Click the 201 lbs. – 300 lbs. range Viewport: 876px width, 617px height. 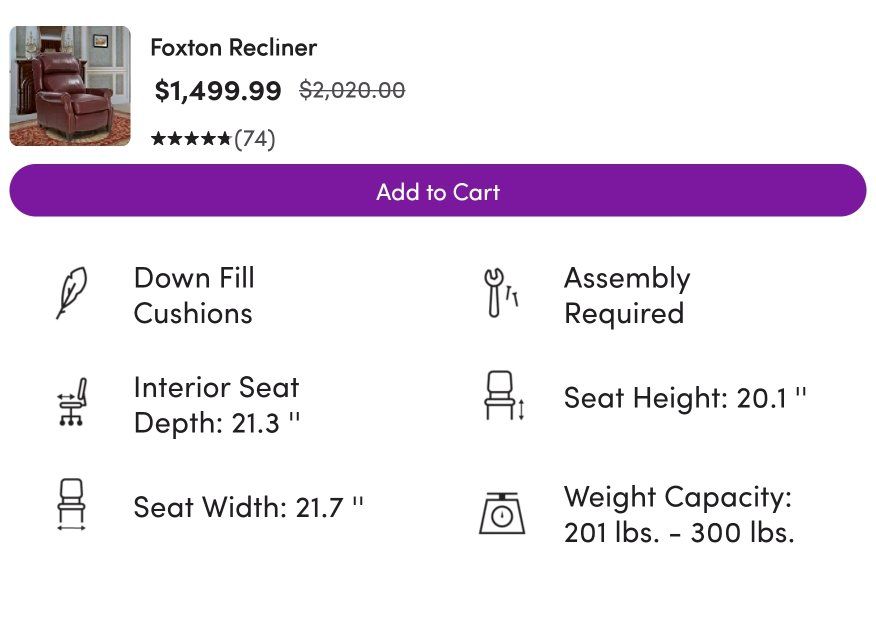click(679, 532)
